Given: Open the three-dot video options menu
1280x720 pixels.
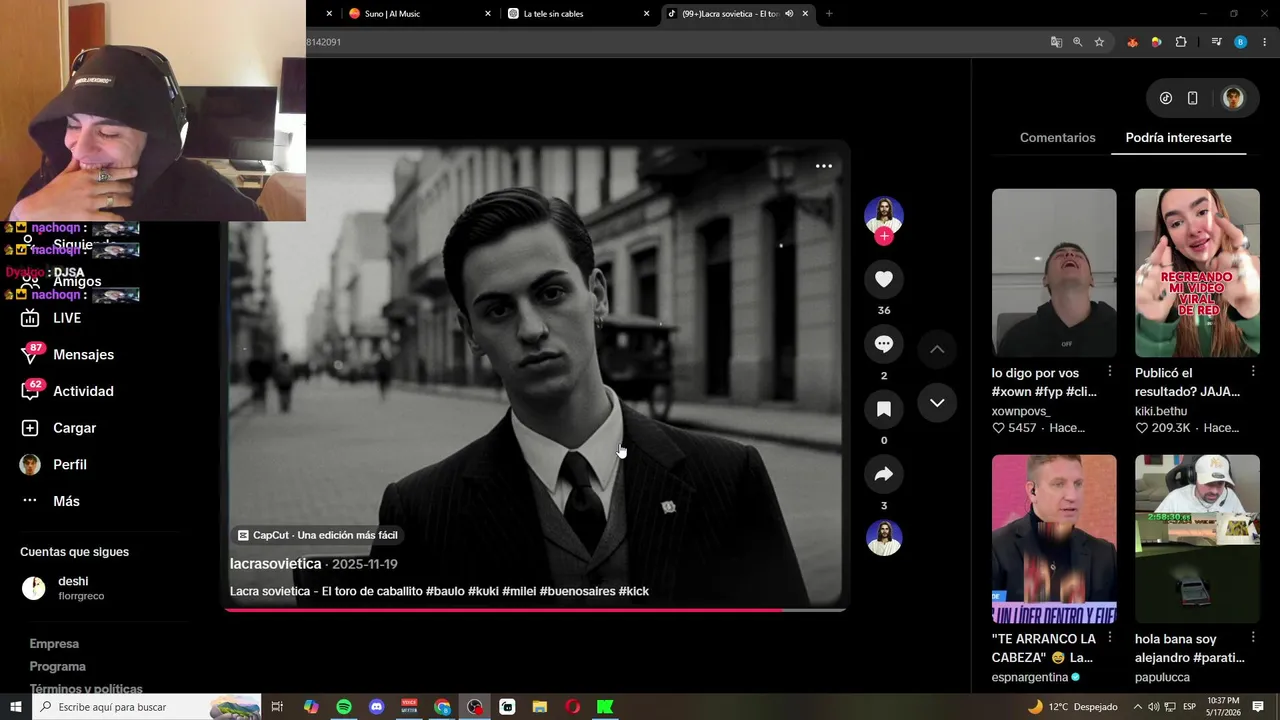Looking at the screenshot, I should (824, 166).
